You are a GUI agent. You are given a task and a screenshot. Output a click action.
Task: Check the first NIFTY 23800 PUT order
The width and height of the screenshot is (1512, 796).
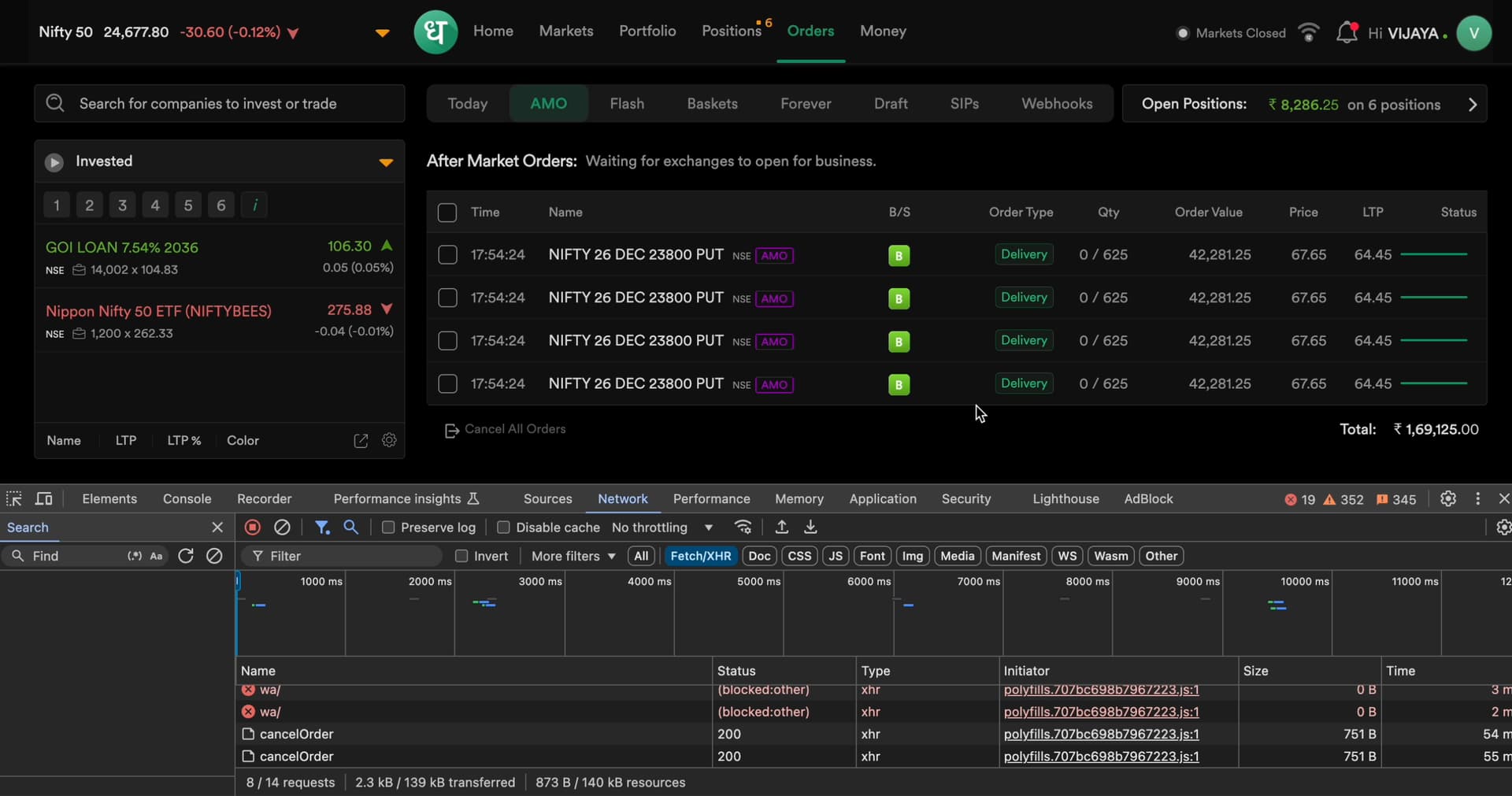pos(447,254)
